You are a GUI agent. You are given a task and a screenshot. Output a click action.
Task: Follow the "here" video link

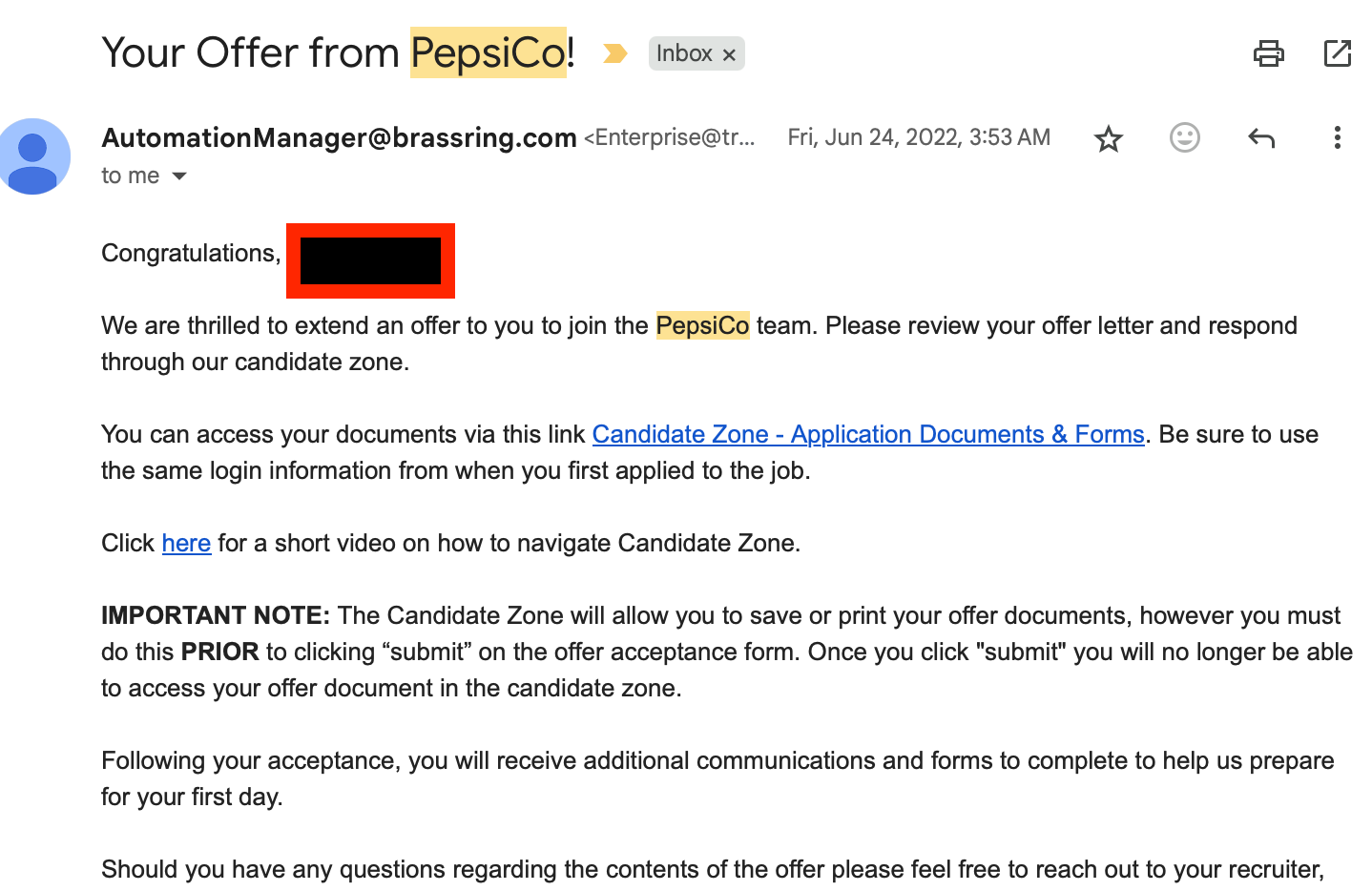[186, 544]
